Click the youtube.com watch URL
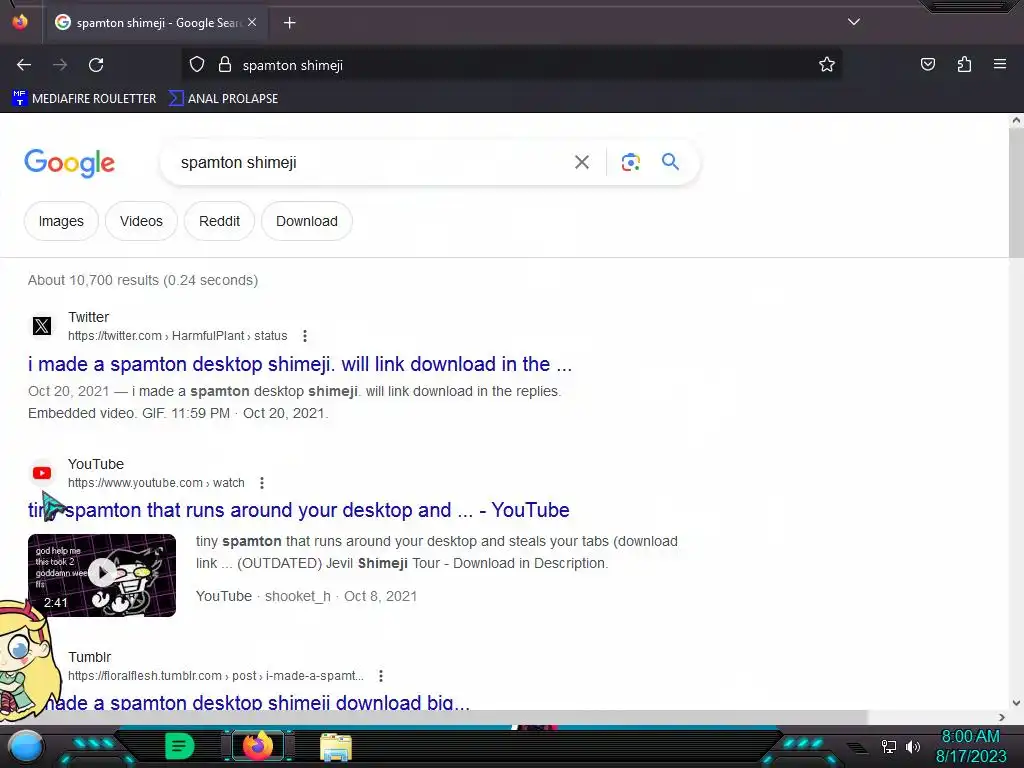This screenshot has height=768, width=1024. [x=156, y=483]
